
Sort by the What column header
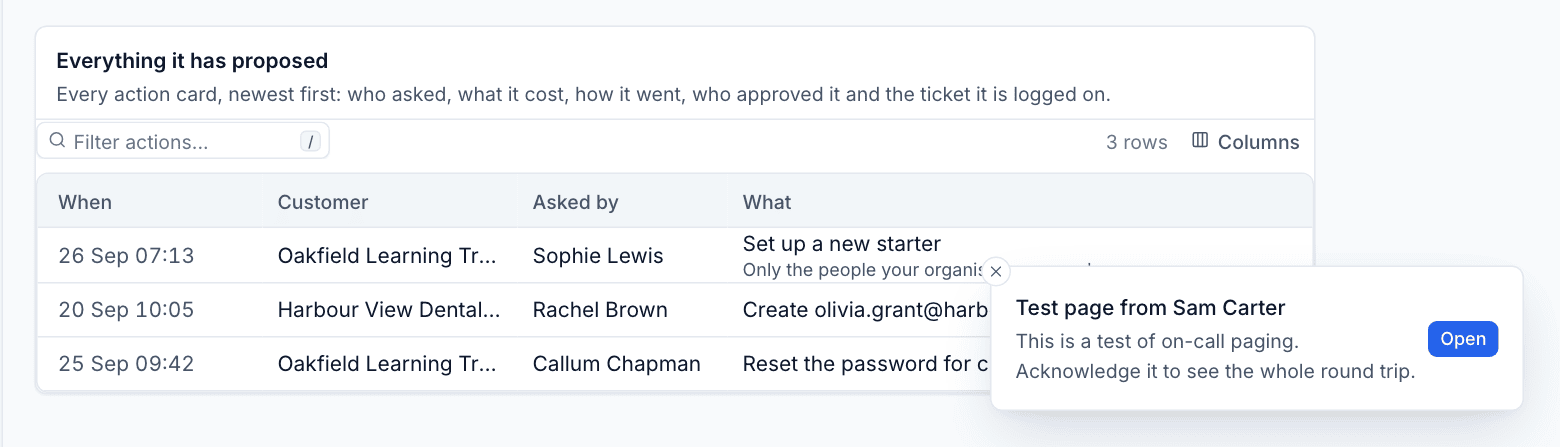tap(767, 202)
